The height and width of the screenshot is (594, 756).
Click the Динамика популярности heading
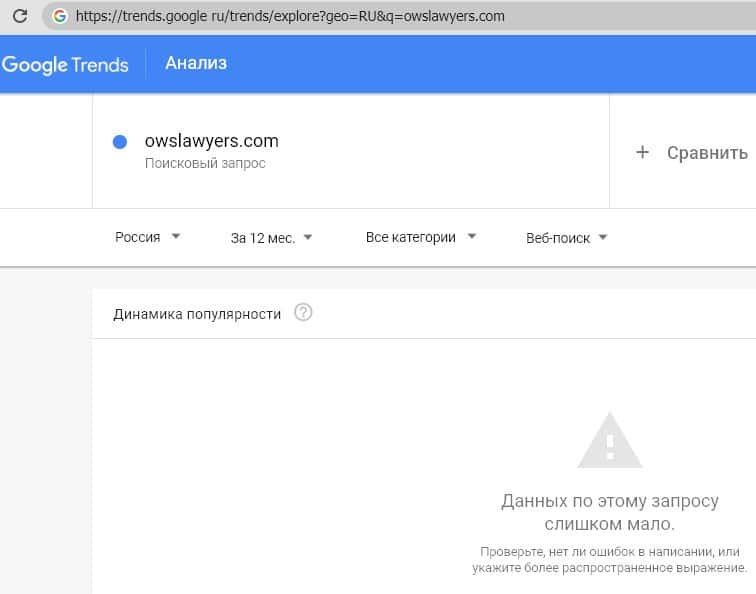pos(197,314)
